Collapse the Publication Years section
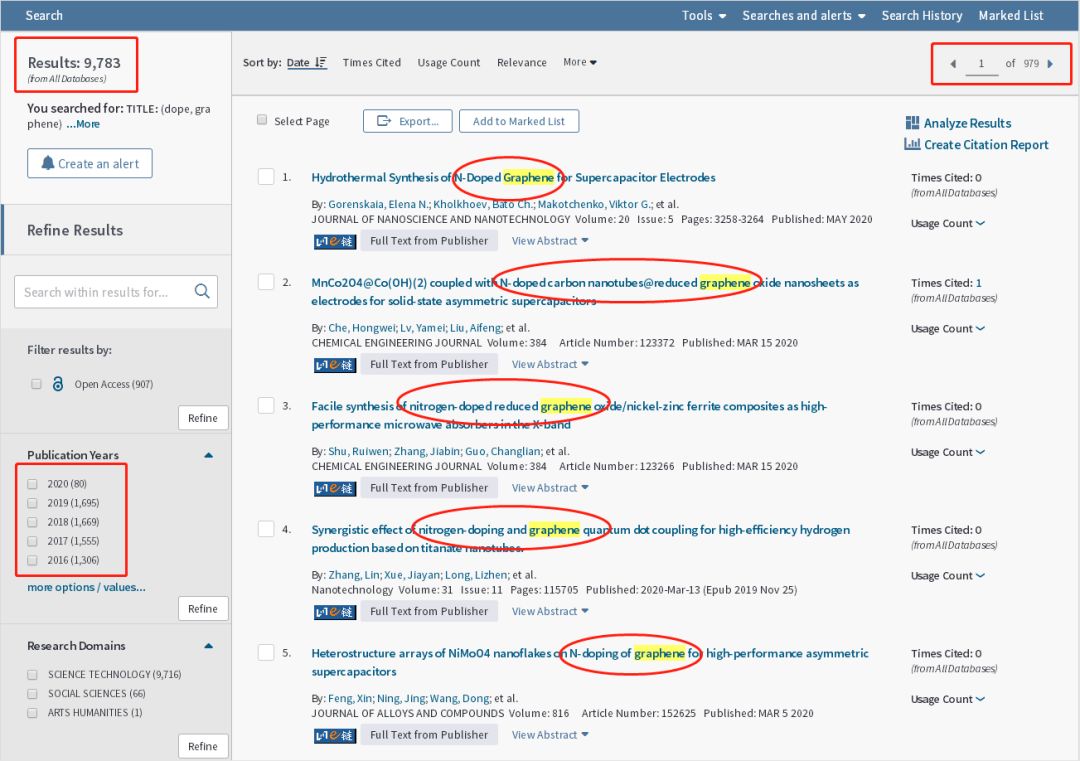Viewport: 1080px width, 761px height. coord(209,455)
